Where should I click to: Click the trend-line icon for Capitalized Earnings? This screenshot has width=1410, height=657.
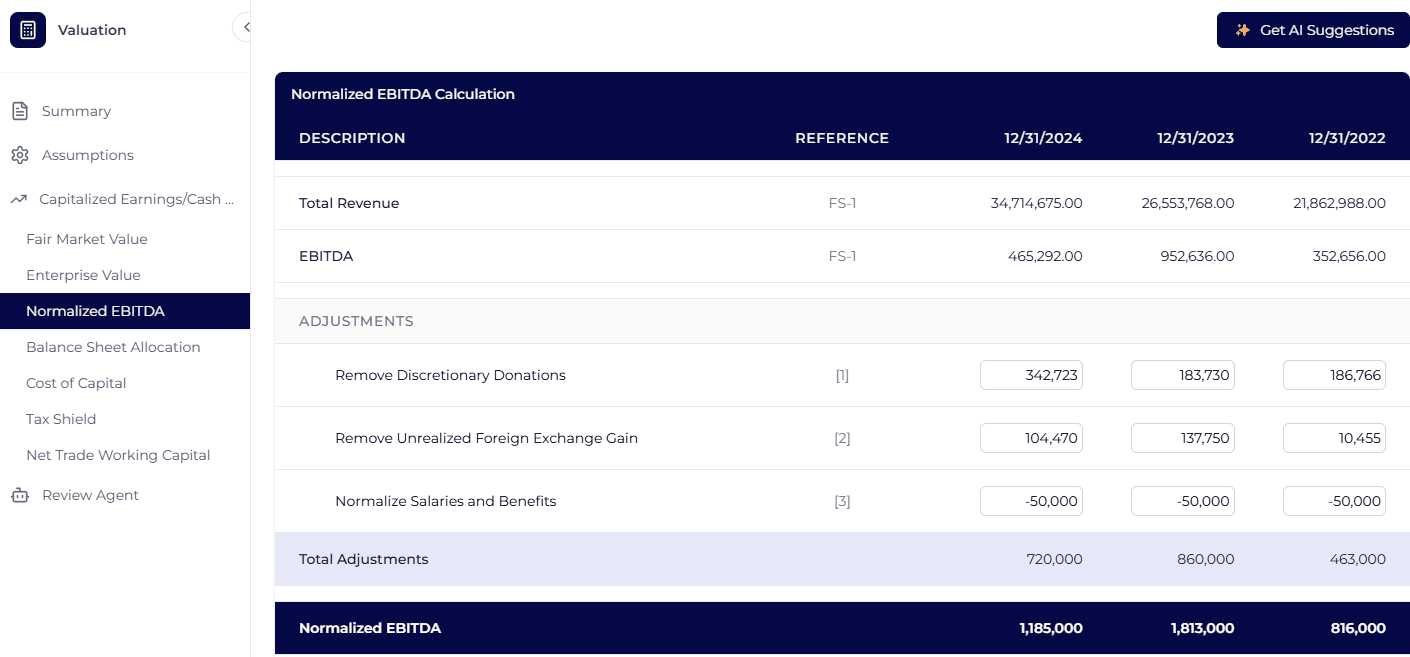pyautogui.click(x=18, y=199)
